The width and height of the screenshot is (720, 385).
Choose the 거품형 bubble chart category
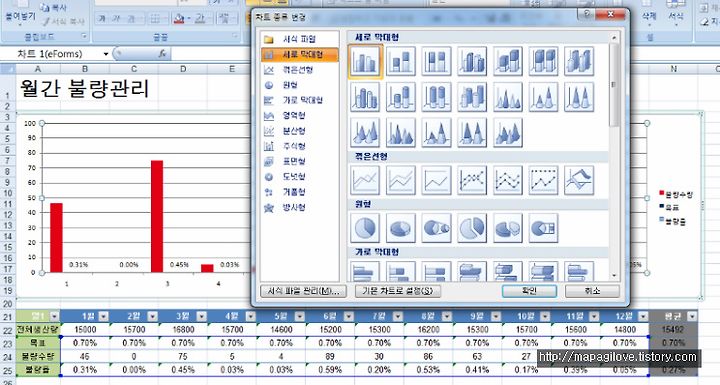(x=299, y=192)
